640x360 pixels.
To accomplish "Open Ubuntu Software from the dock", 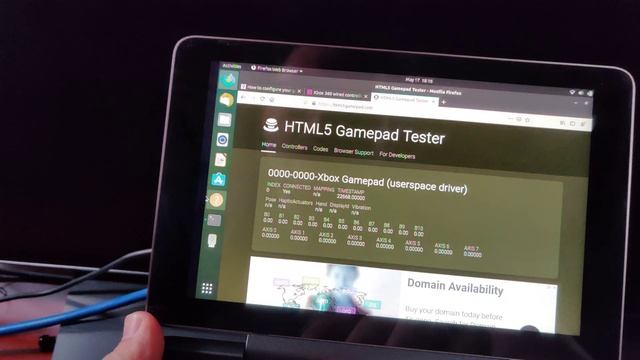I will [218, 180].
